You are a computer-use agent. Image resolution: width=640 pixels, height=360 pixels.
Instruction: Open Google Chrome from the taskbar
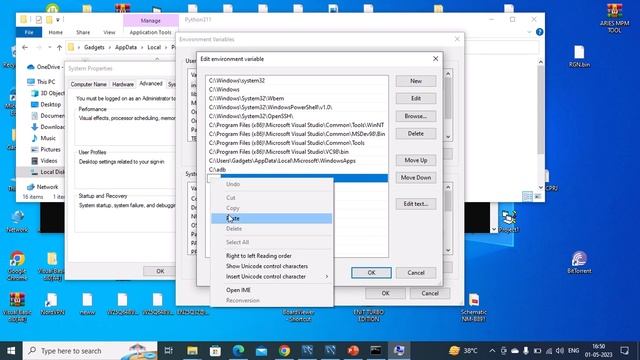[x=284, y=351]
